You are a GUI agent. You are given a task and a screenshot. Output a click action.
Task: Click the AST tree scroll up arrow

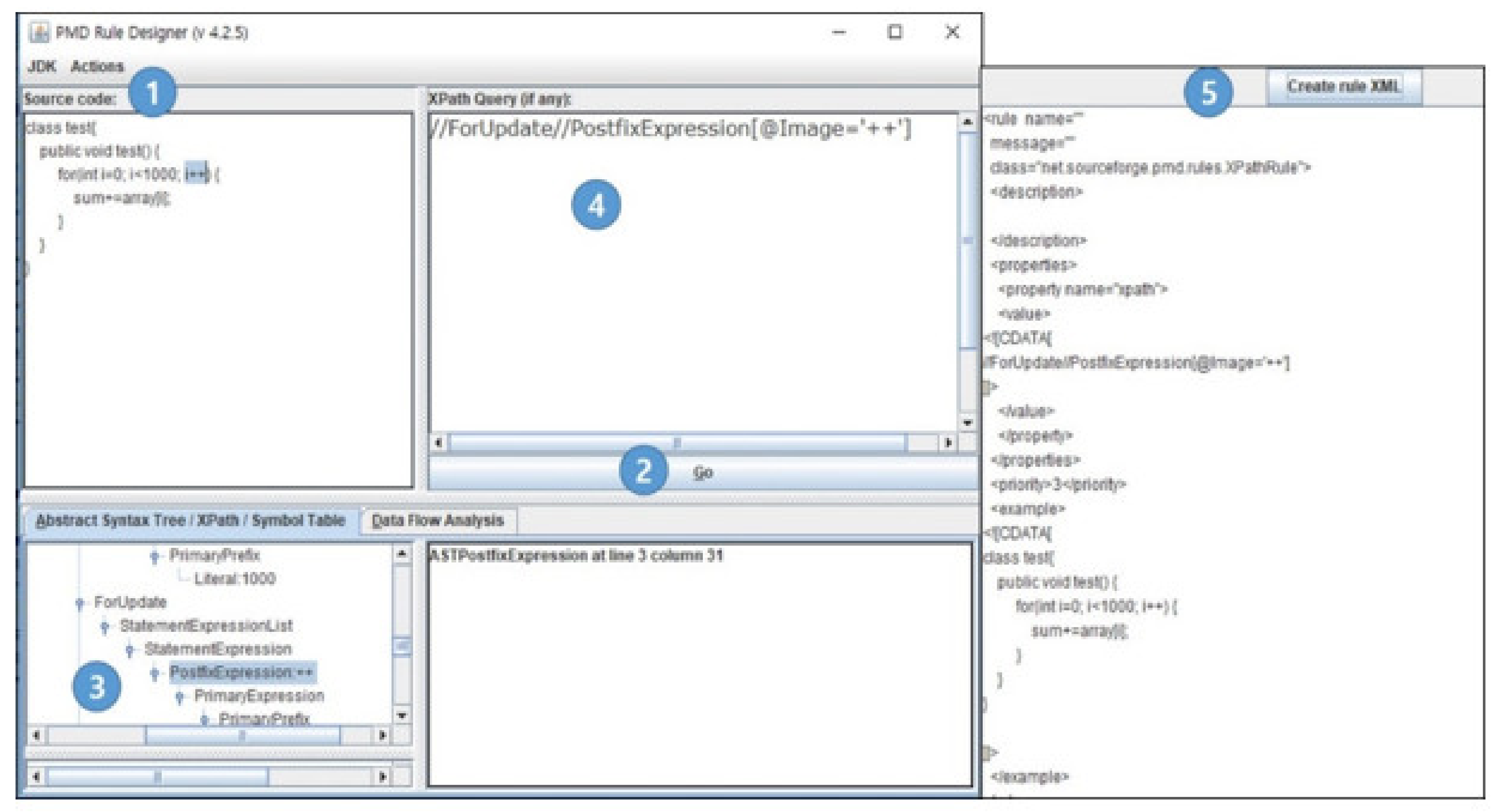402,553
